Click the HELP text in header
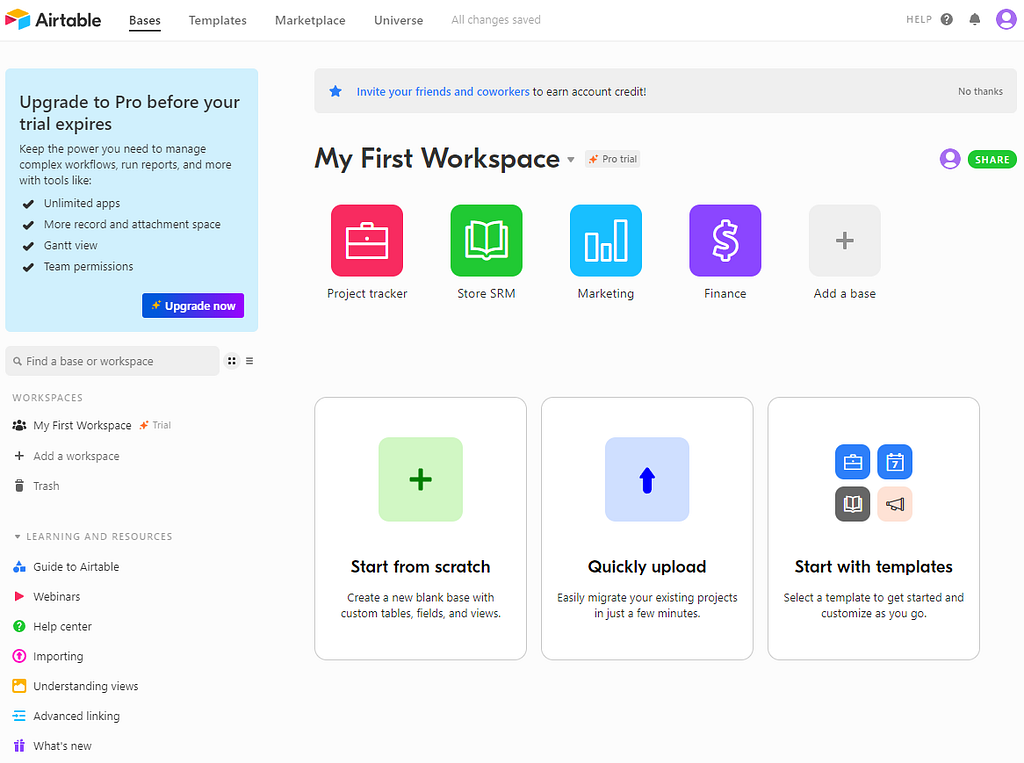1024x763 pixels. coord(919,20)
